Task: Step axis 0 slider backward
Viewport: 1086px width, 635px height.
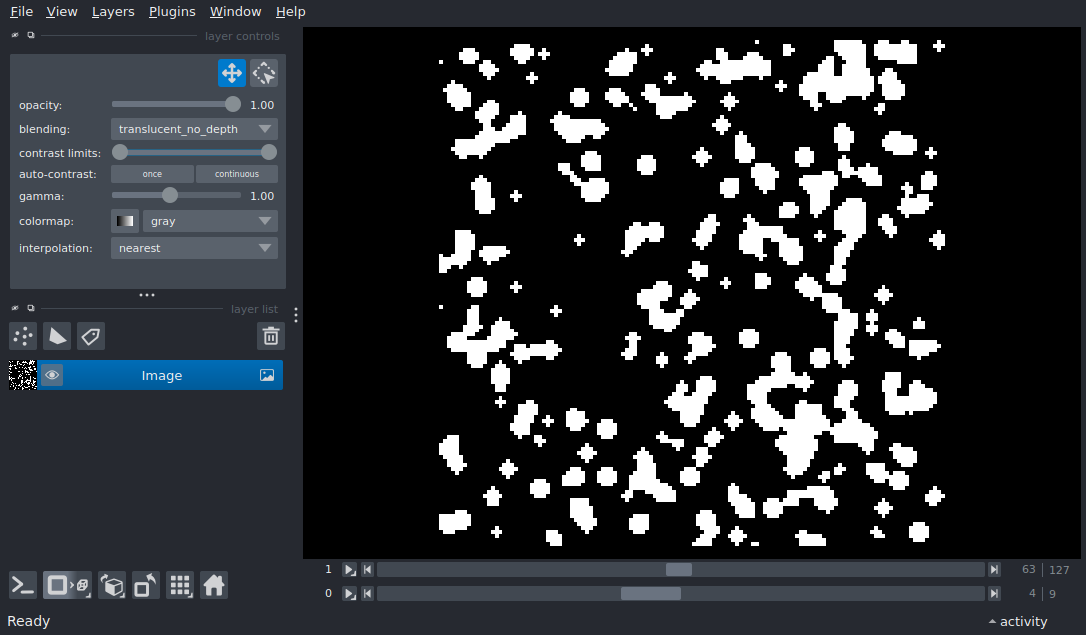Action: pyautogui.click(x=368, y=593)
